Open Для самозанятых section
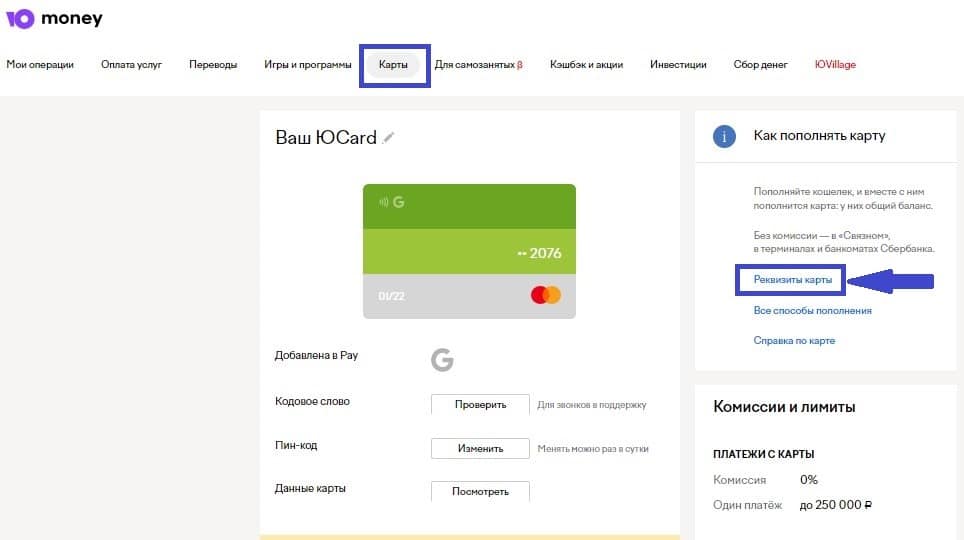 coord(478,65)
